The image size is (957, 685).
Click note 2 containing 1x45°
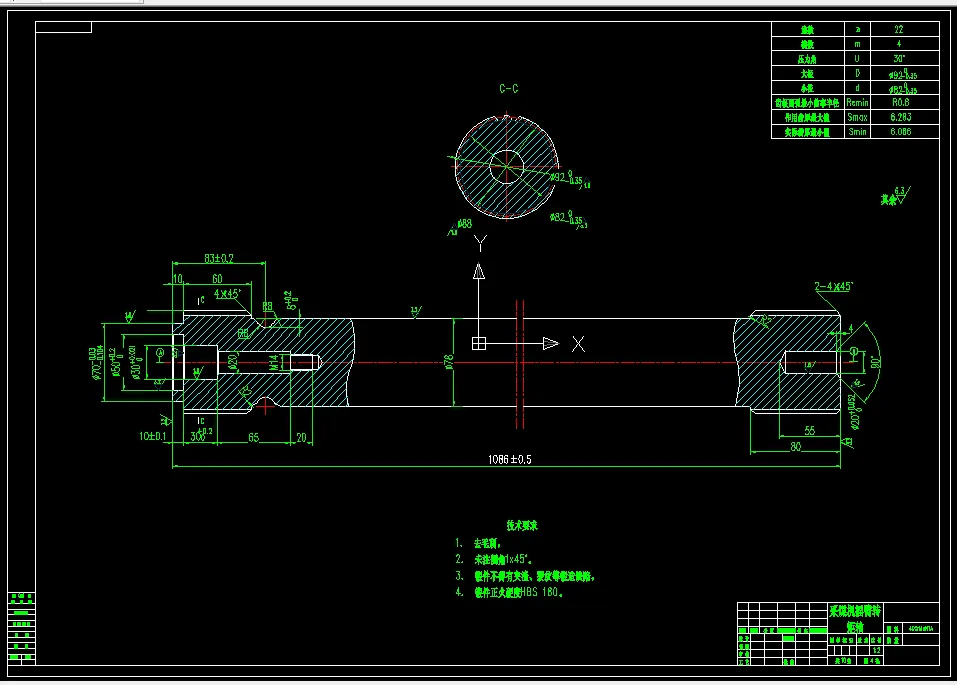coord(494,559)
